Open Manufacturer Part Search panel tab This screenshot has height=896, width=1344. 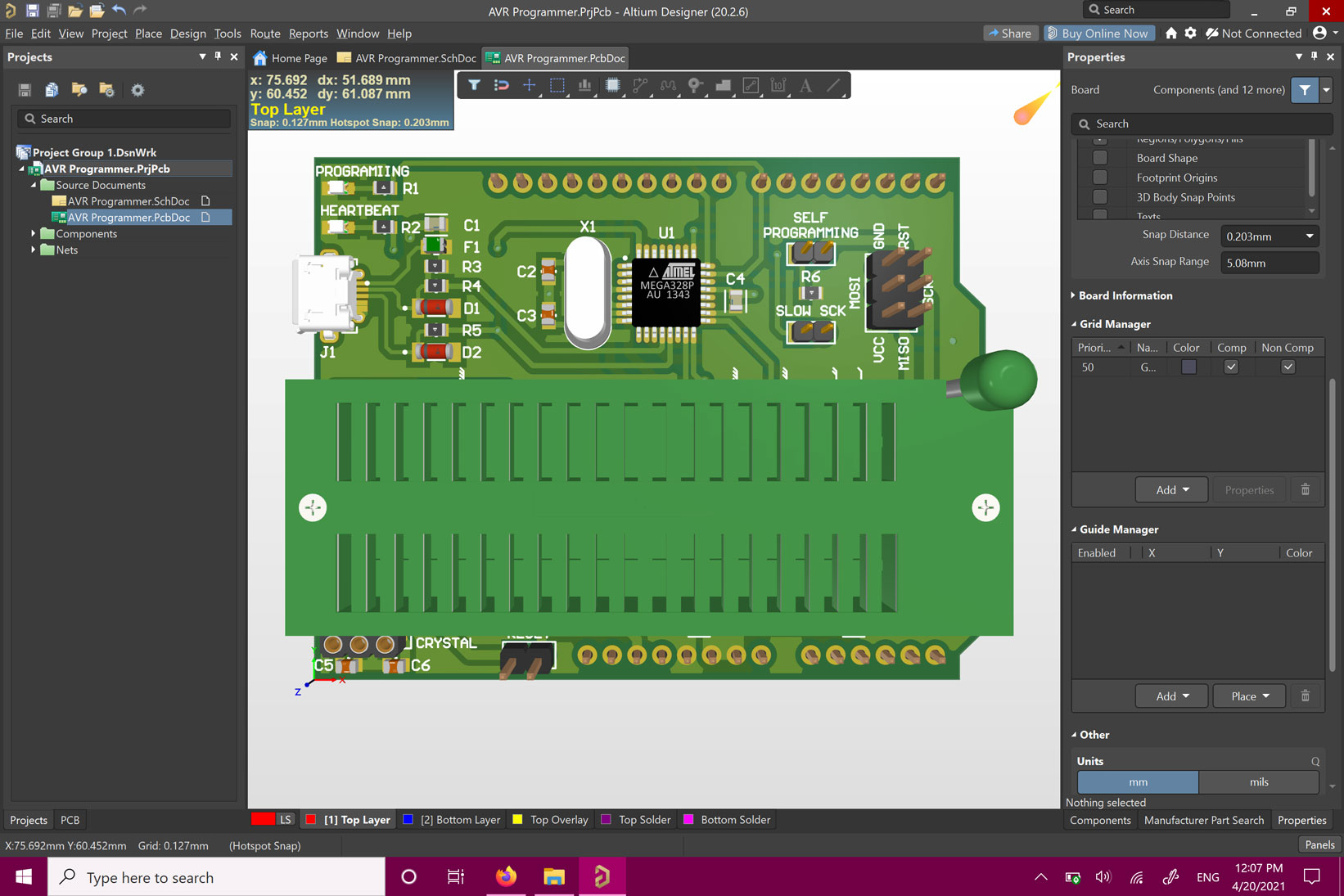tap(1203, 820)
